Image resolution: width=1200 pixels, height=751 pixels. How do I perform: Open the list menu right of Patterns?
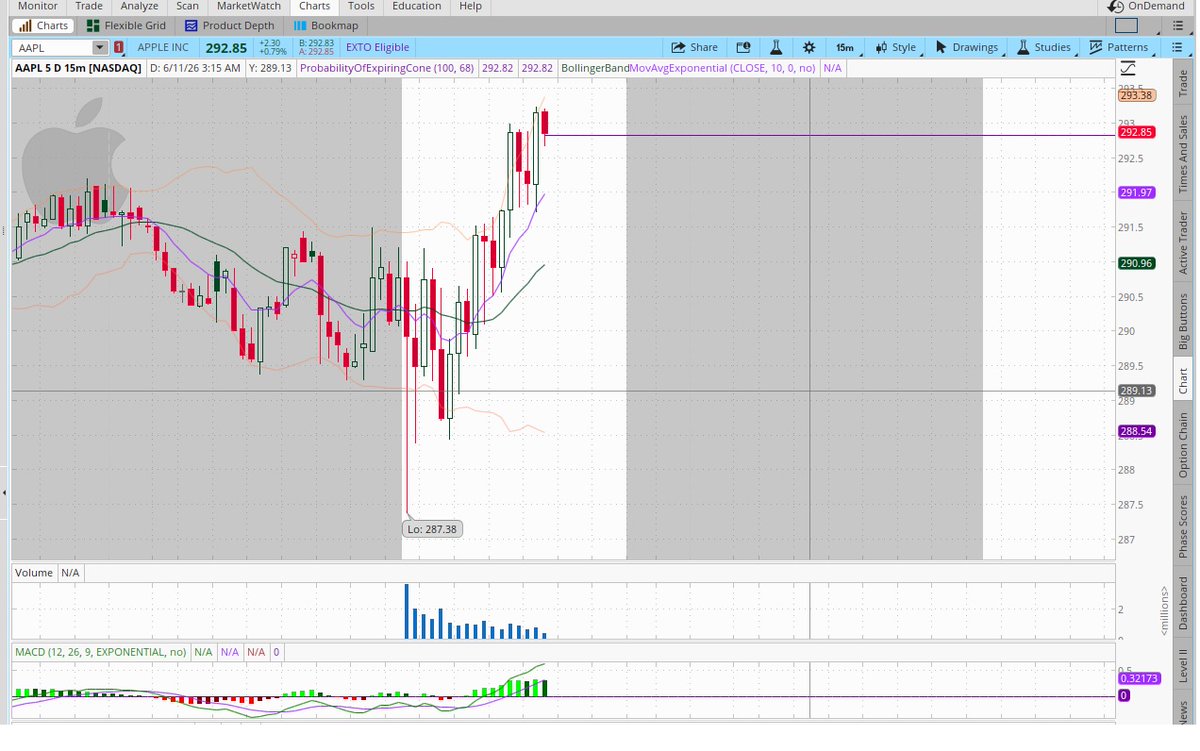click(1176, 47)
